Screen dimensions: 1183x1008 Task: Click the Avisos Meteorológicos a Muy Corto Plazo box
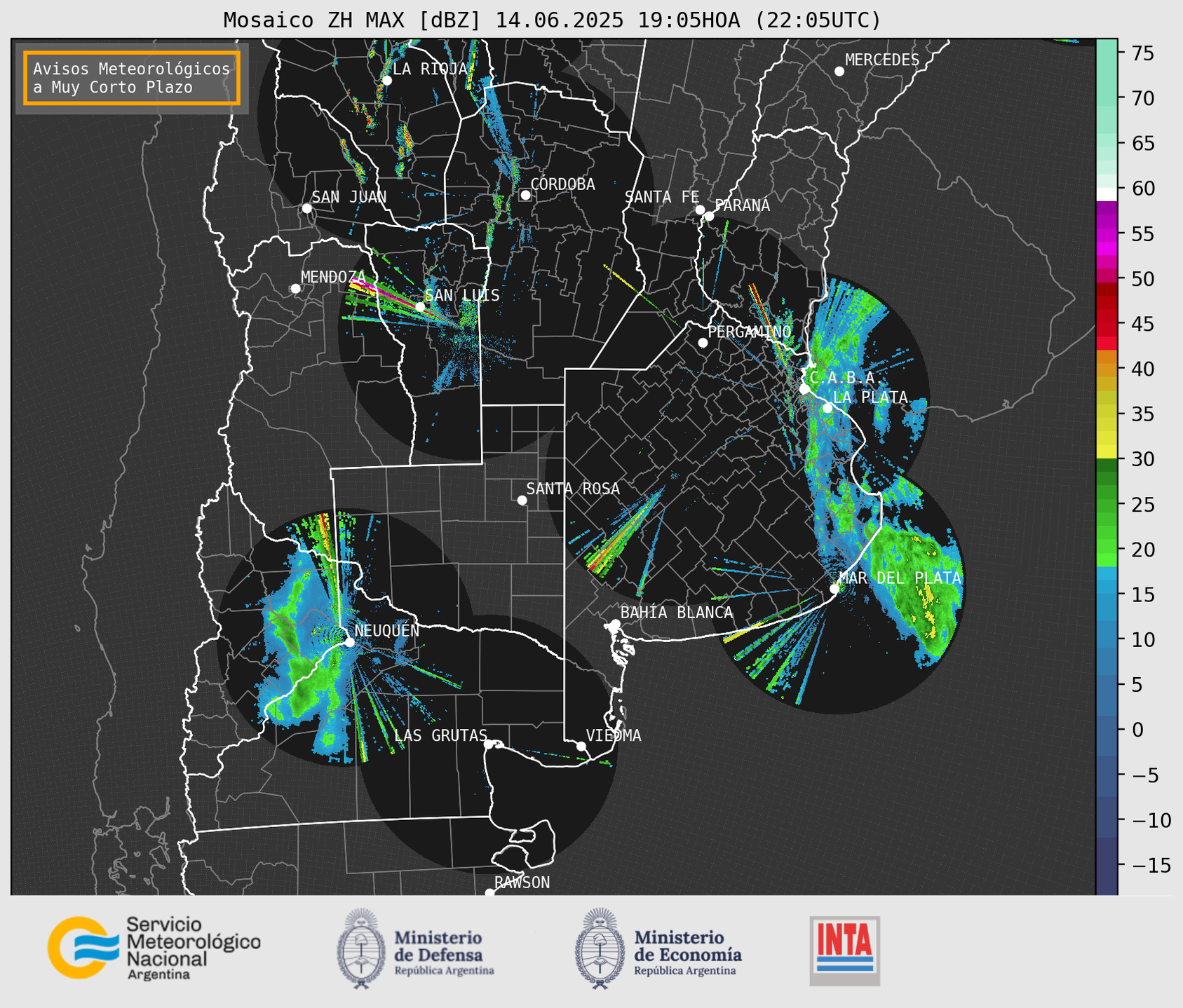tap(132, 78)
